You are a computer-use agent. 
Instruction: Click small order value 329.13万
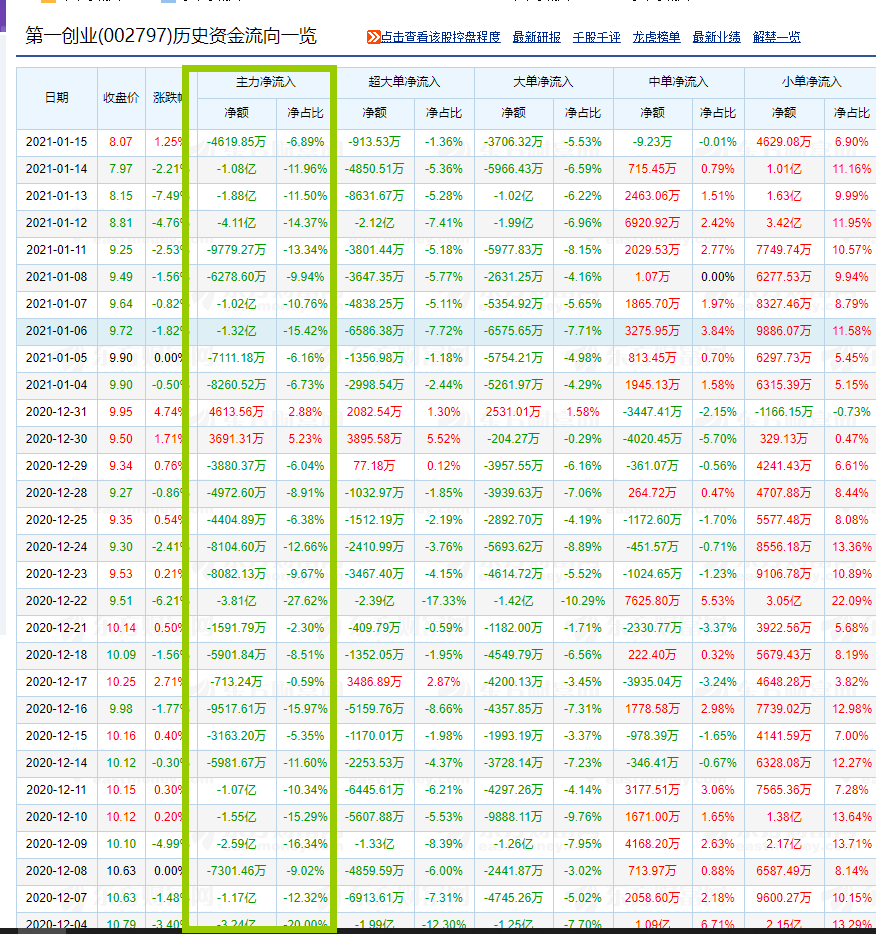784,439
